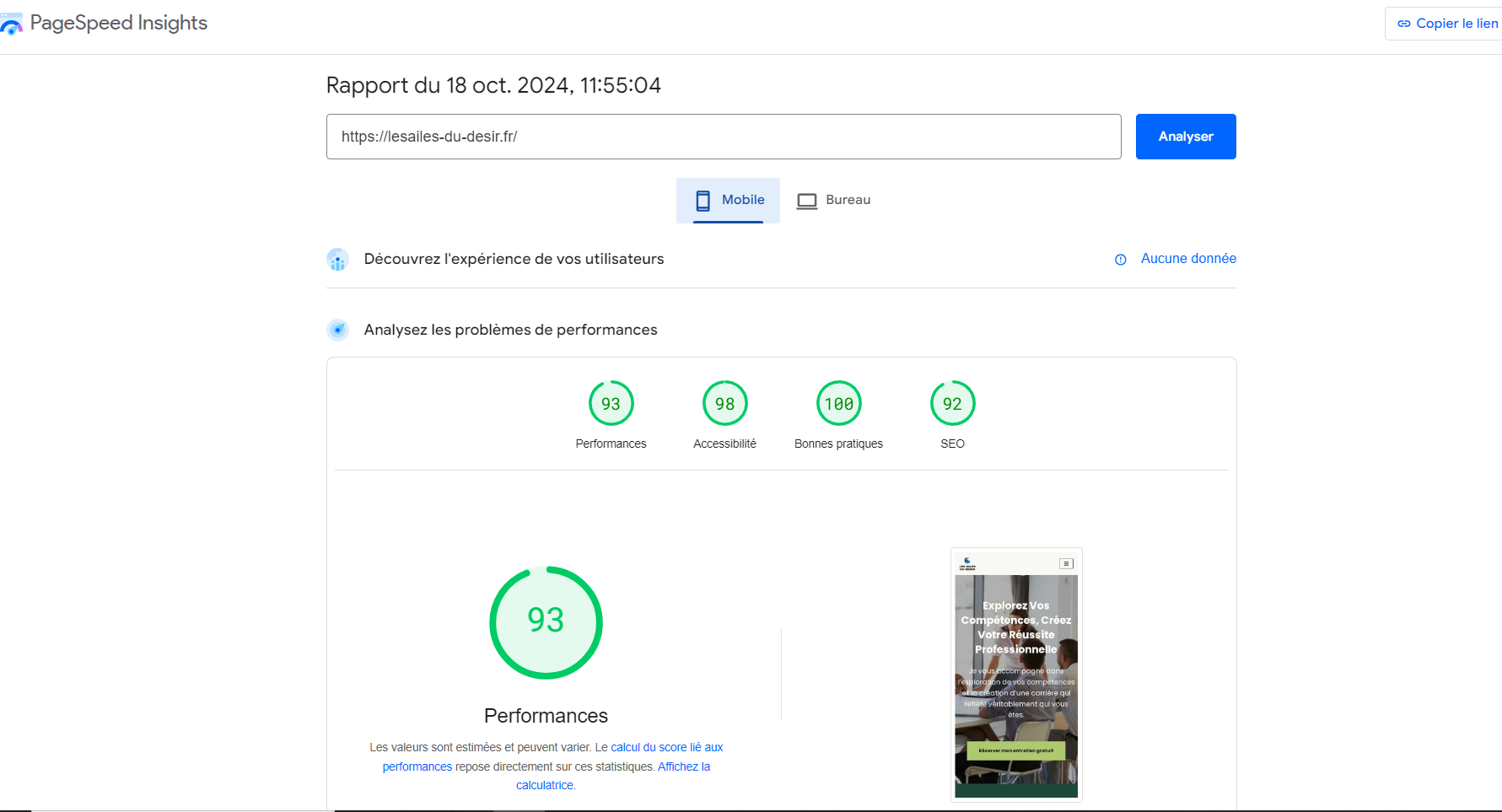The width and height of the screenshot is (1502, 812).
Task: Click the Accessibilité label
Action: coord(725,444)
